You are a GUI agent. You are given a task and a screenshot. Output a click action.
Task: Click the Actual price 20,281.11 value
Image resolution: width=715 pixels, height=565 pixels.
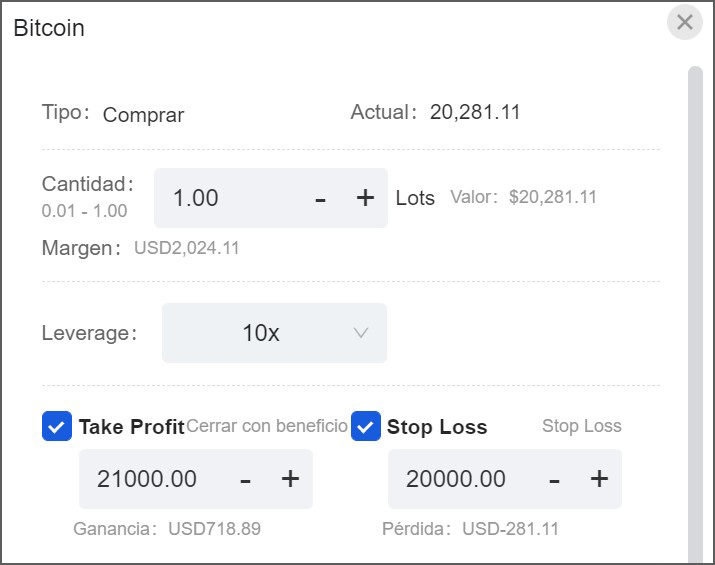pos(475,112)
